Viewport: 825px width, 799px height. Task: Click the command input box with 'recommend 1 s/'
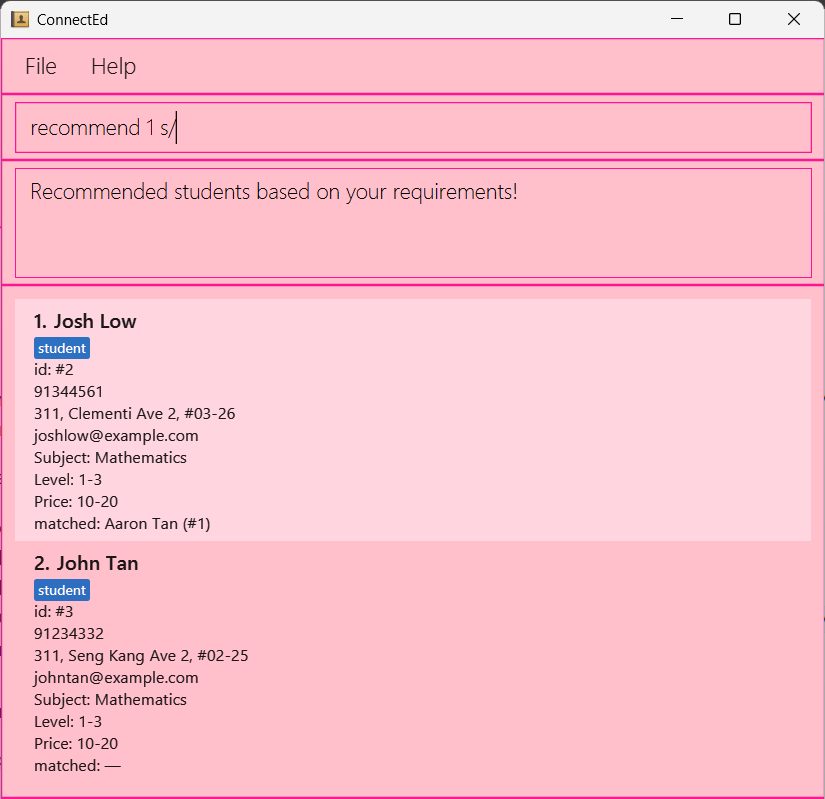tap(412, 128)
